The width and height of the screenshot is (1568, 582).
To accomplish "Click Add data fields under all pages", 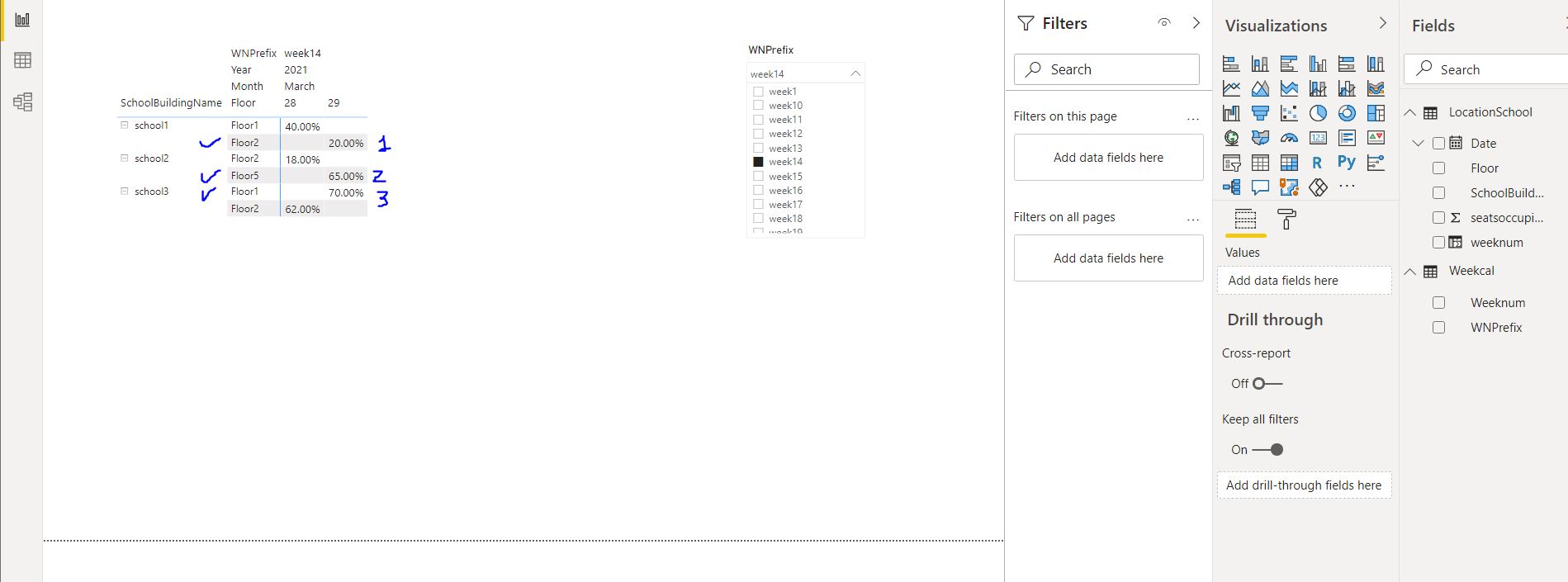I will click(x=1109, y=258).
